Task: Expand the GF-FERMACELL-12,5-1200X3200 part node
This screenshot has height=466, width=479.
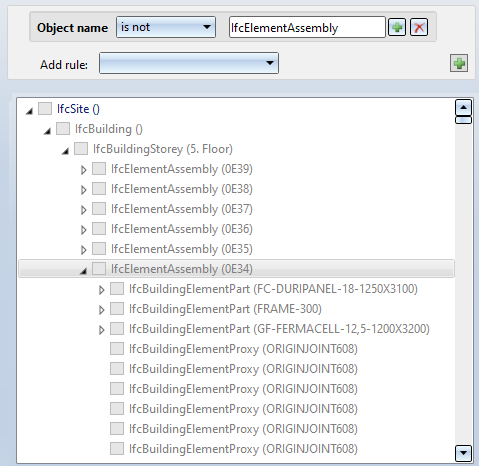Action: pos(101,330)
